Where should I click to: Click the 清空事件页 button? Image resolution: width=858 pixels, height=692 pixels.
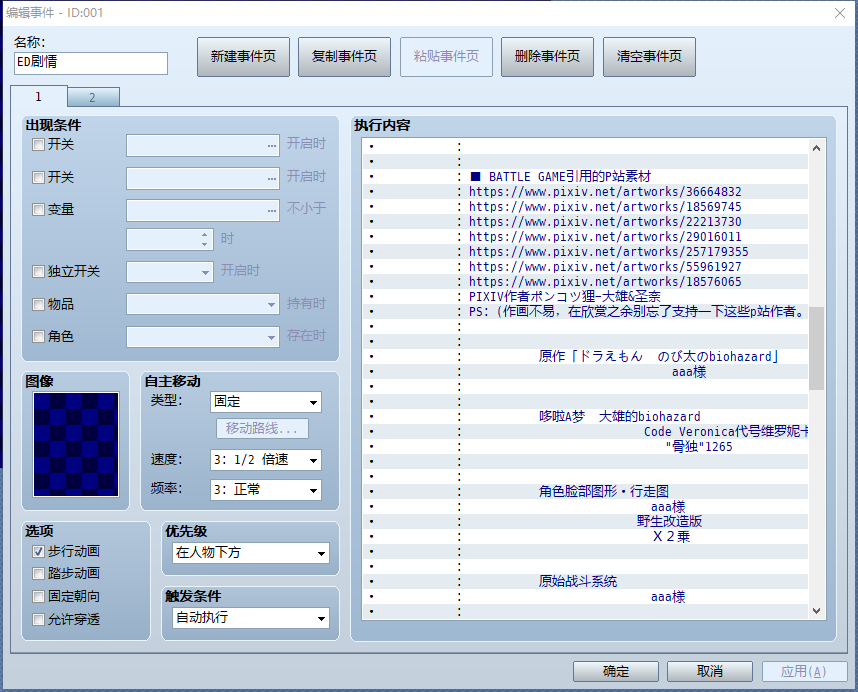coord(650,57)
